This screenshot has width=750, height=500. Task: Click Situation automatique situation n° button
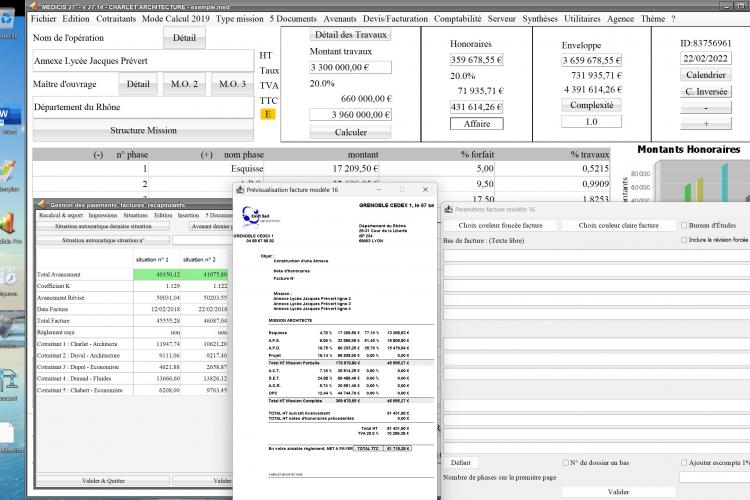click(x=103, y=240)
